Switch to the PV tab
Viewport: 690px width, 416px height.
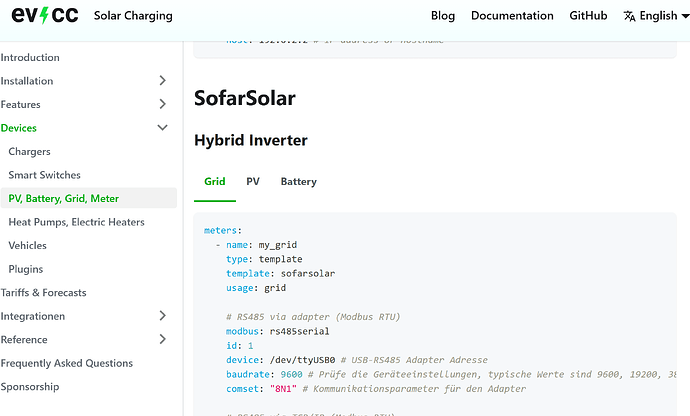click(253, 182)
